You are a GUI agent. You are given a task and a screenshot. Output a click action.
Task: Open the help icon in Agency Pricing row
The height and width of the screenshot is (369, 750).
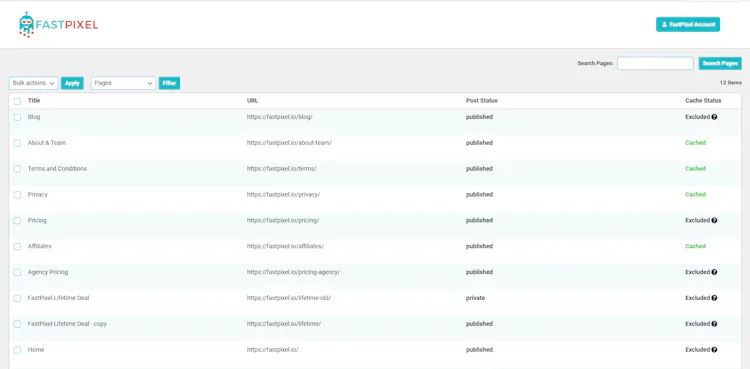coord(714,272)
